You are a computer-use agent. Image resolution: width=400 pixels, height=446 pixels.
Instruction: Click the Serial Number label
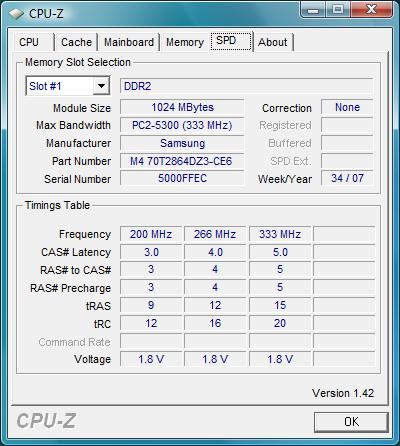[77, 179]
